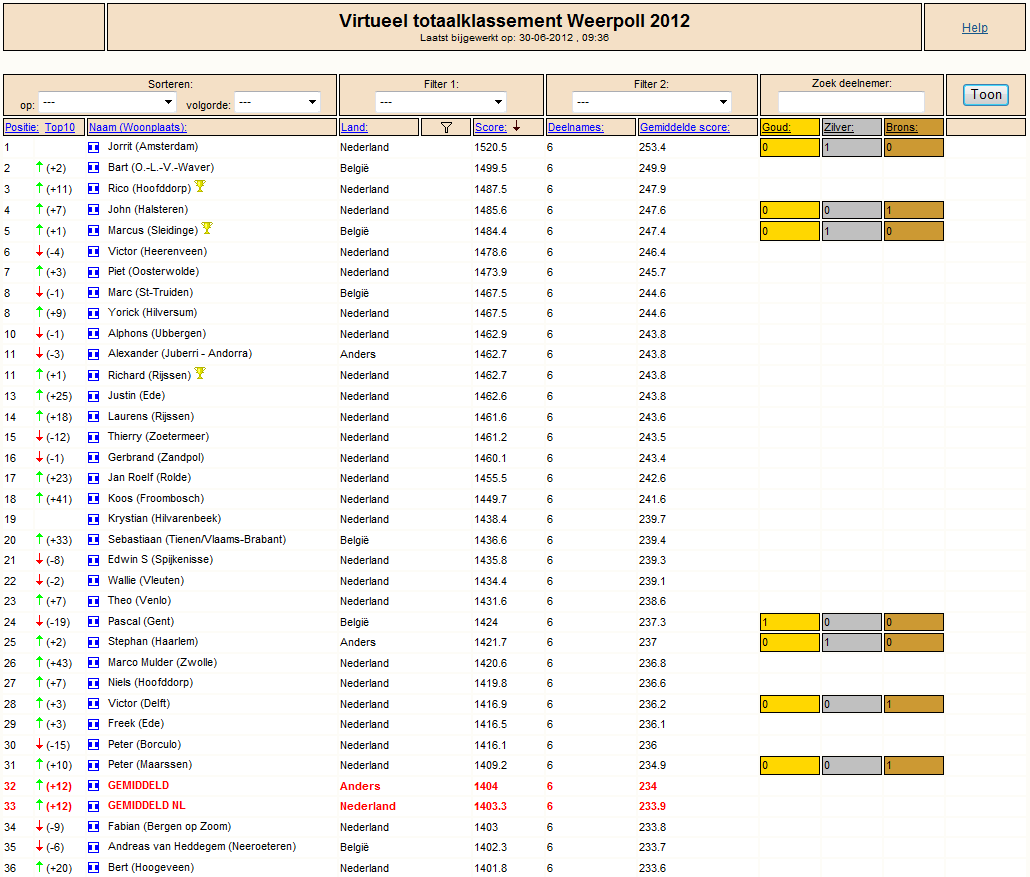
Task: Click the trophy icon beside Richard (Rijssen)
Action: (x=200, y=373)
